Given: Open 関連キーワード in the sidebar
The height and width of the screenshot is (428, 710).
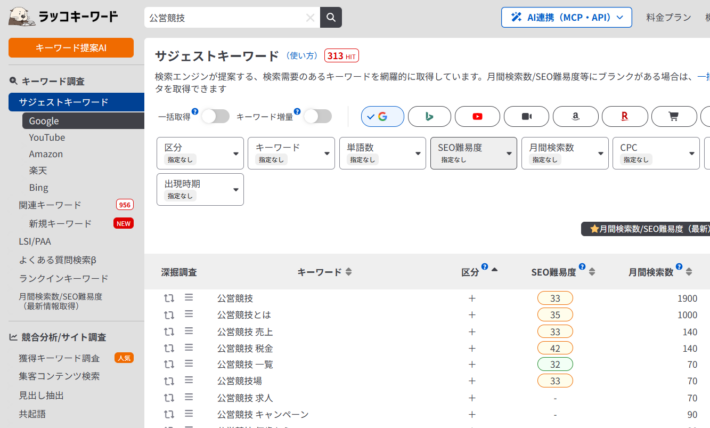Looking at the screenshot, I should coord(50,205).
